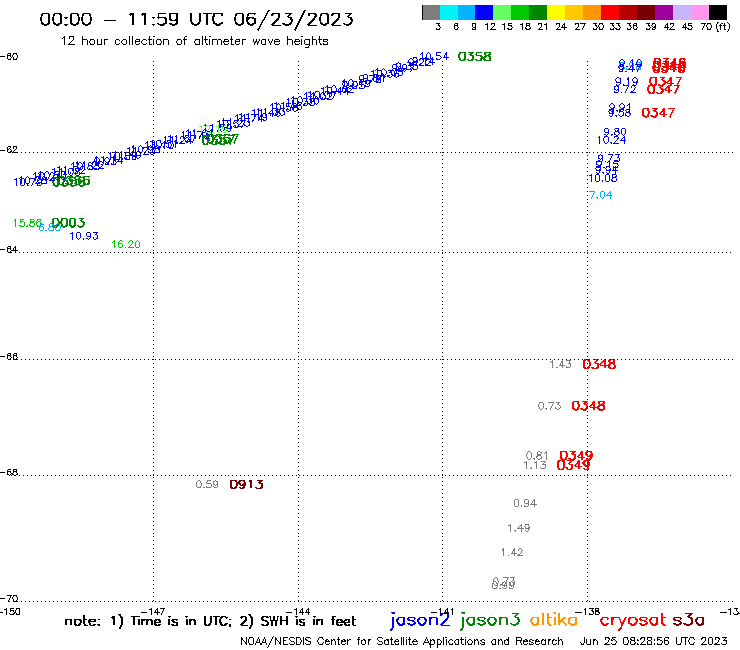Click the dark red '0913' time stamp
The width and height of the screenshot is (740, 650).
246,484
